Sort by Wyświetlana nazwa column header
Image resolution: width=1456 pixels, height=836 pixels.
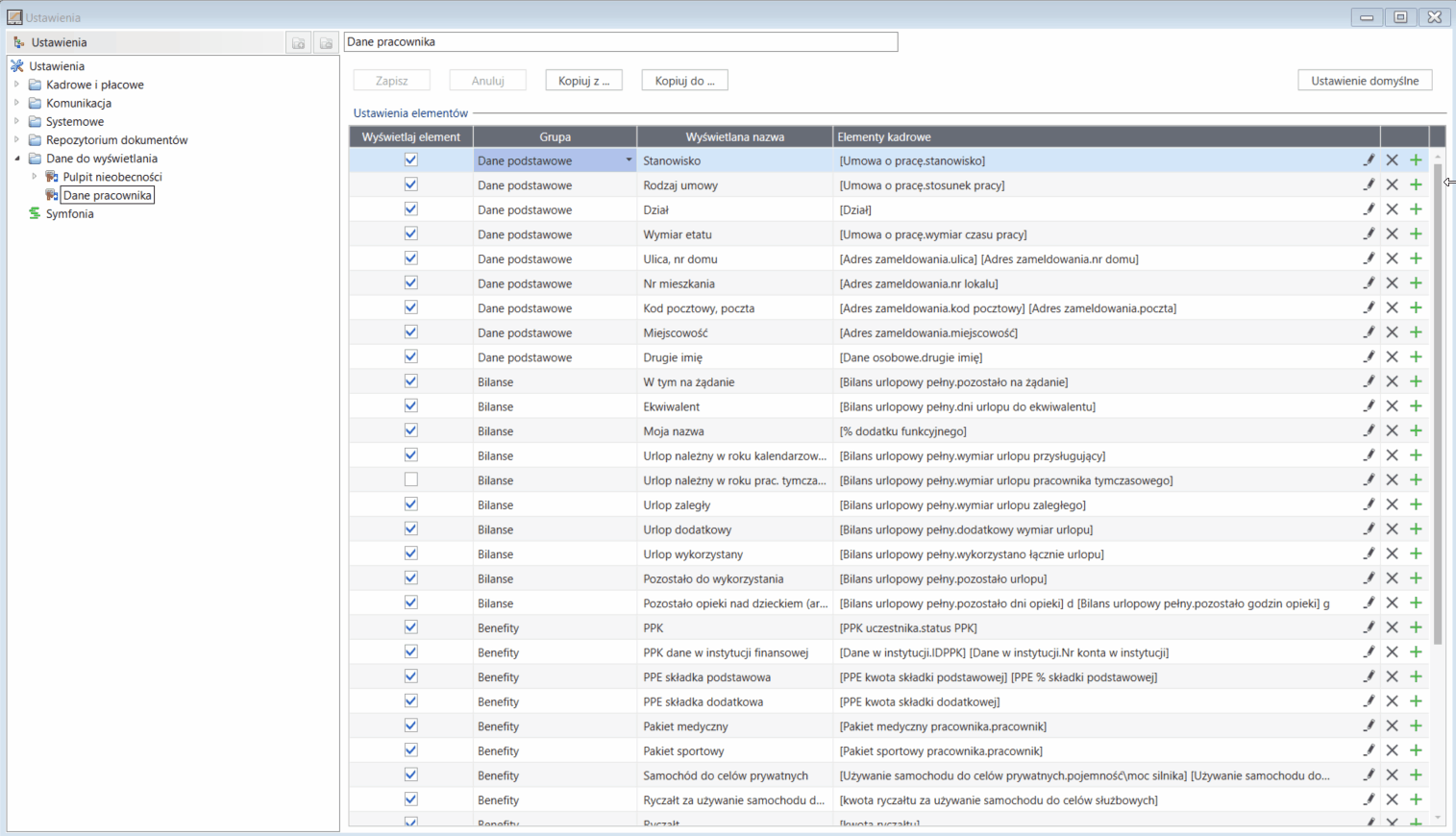[734, 136]
